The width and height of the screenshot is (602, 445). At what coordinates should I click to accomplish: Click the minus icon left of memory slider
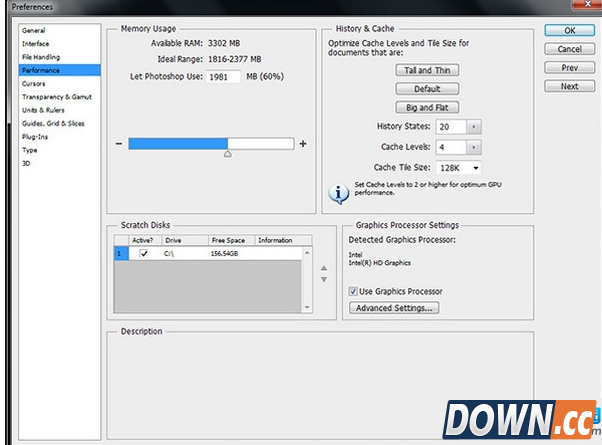click(x=119, y=144)
